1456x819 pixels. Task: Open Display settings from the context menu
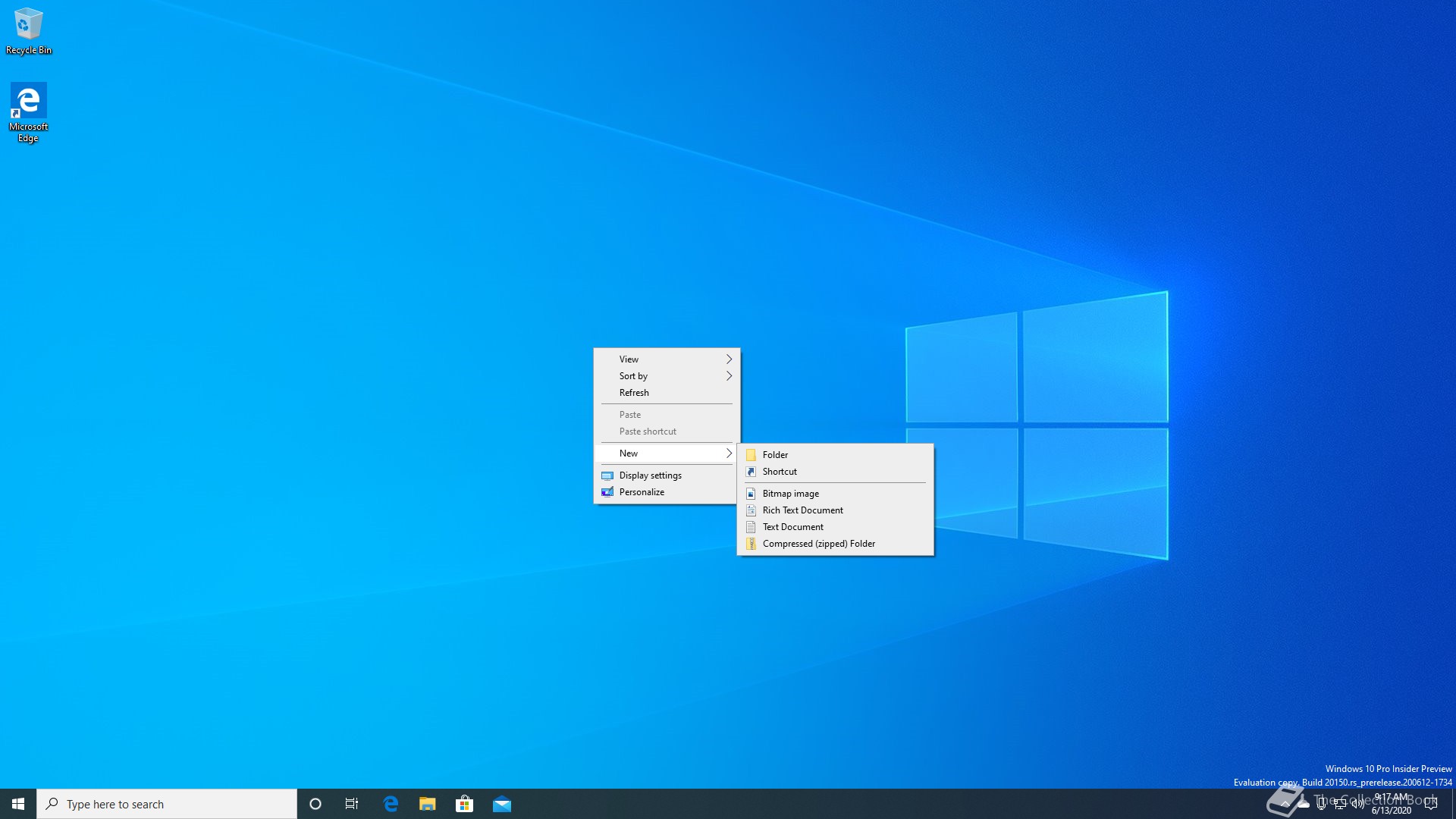650,475
